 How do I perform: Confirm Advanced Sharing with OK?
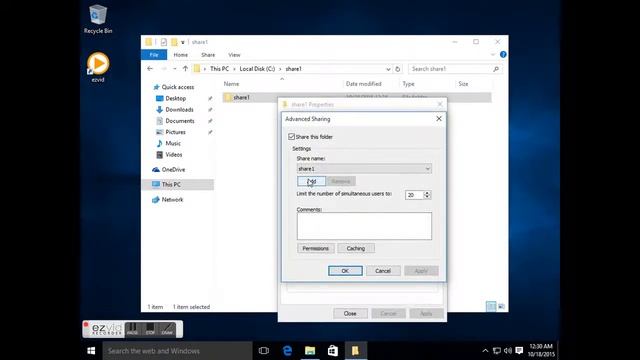[345, 271]
